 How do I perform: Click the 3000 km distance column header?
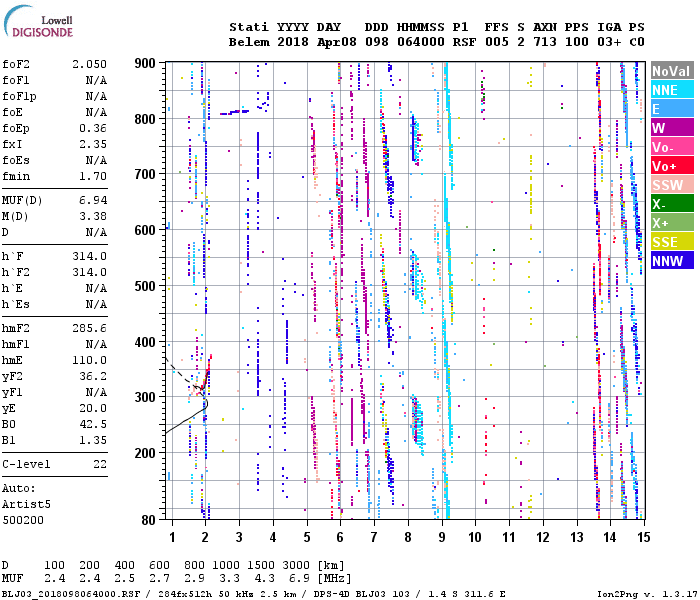pos(296,565)
